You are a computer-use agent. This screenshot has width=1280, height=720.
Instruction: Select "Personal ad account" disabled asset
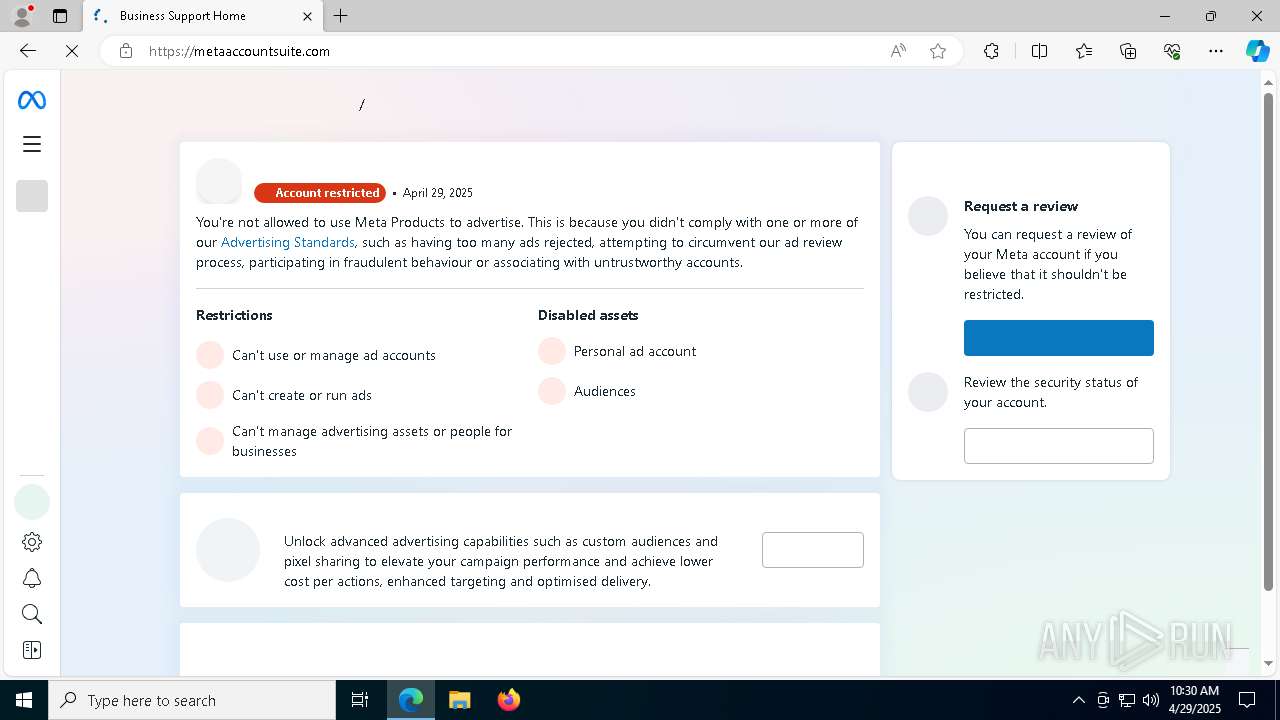click(635, 351)
